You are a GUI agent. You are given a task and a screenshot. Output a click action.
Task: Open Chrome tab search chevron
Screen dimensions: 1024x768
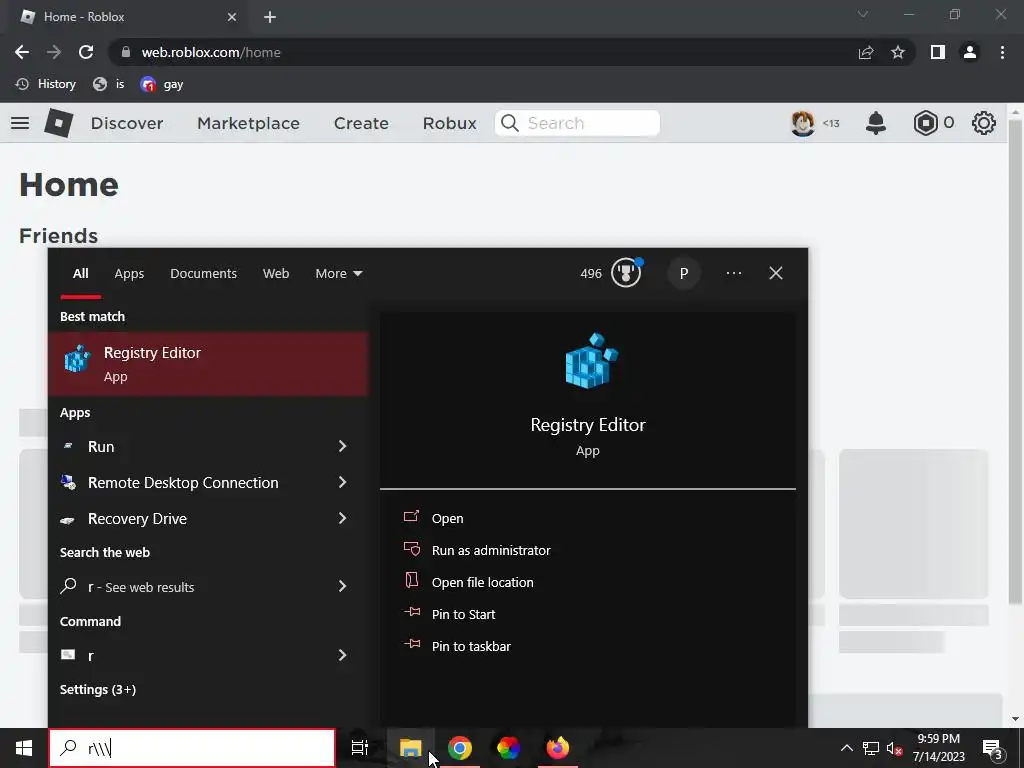(863, 14)
